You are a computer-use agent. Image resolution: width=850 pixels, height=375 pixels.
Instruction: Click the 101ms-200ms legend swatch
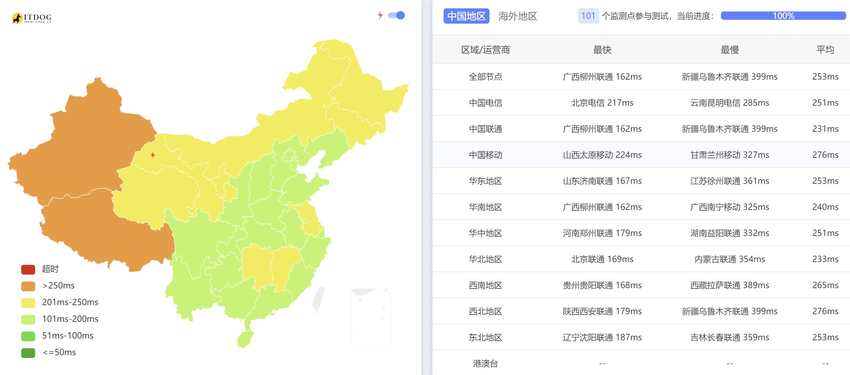pyautogui.click(x=28, y=319)
